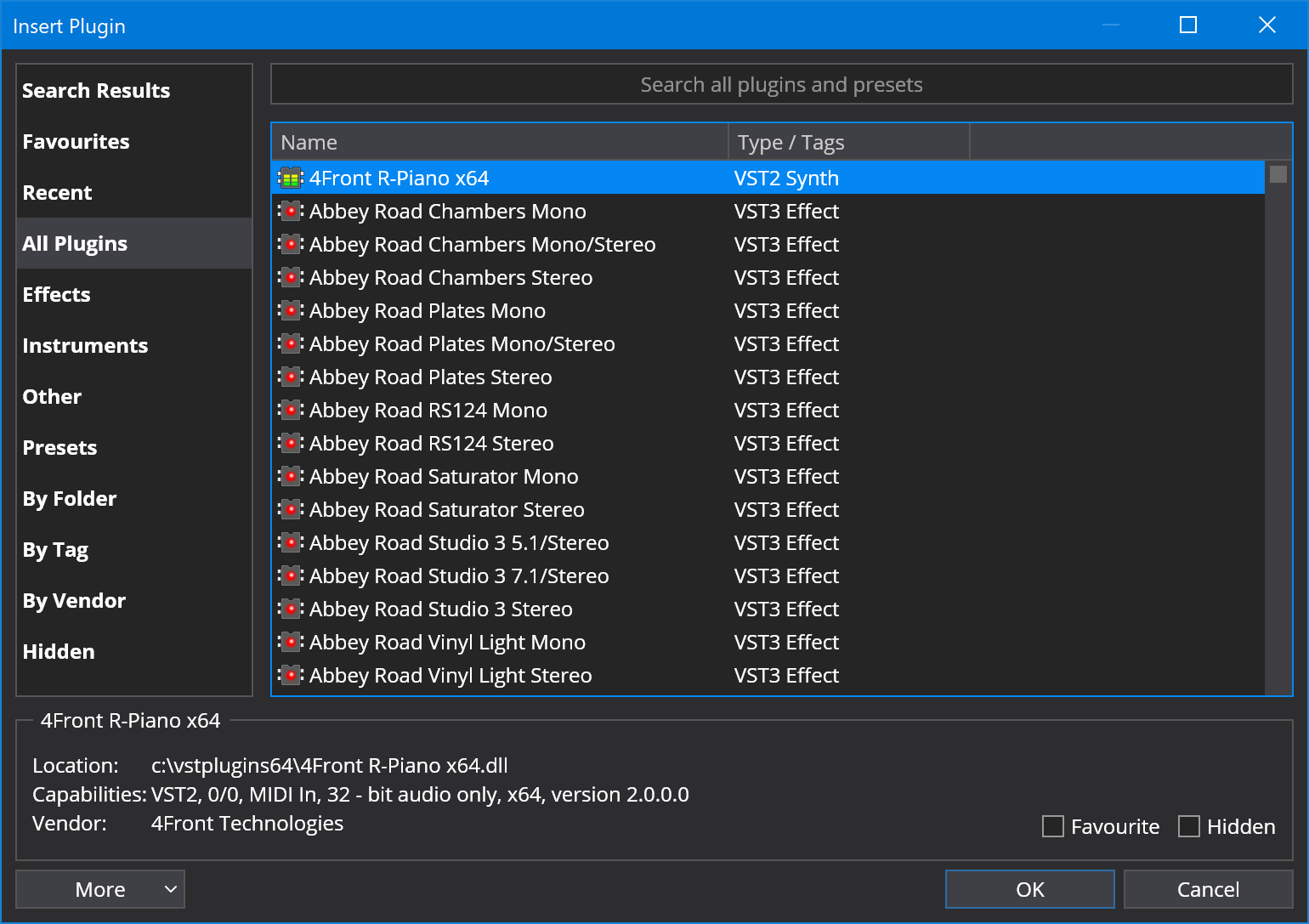1309x924 pixels.
Task: Select "Abbey Road Studio 3 7.1/Stereo" name text
Action: [x=459, y=575]
